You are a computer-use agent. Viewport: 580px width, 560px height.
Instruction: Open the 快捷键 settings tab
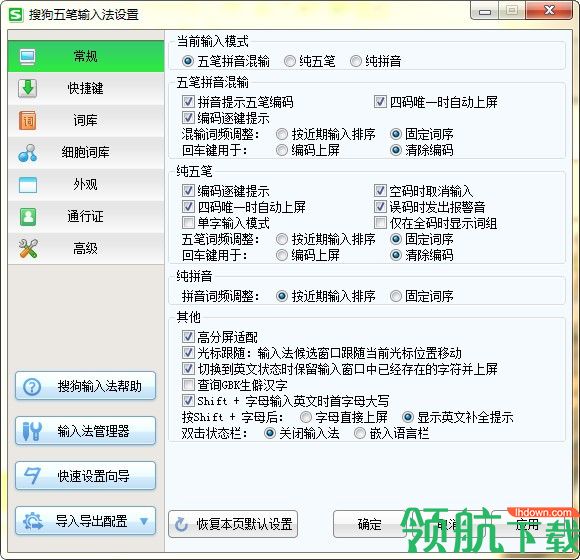[86, 88]
